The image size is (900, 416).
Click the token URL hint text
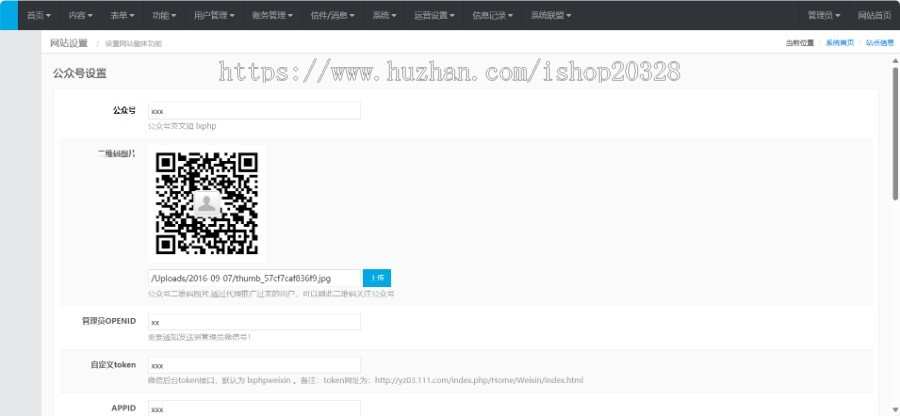tap(366, 380)
